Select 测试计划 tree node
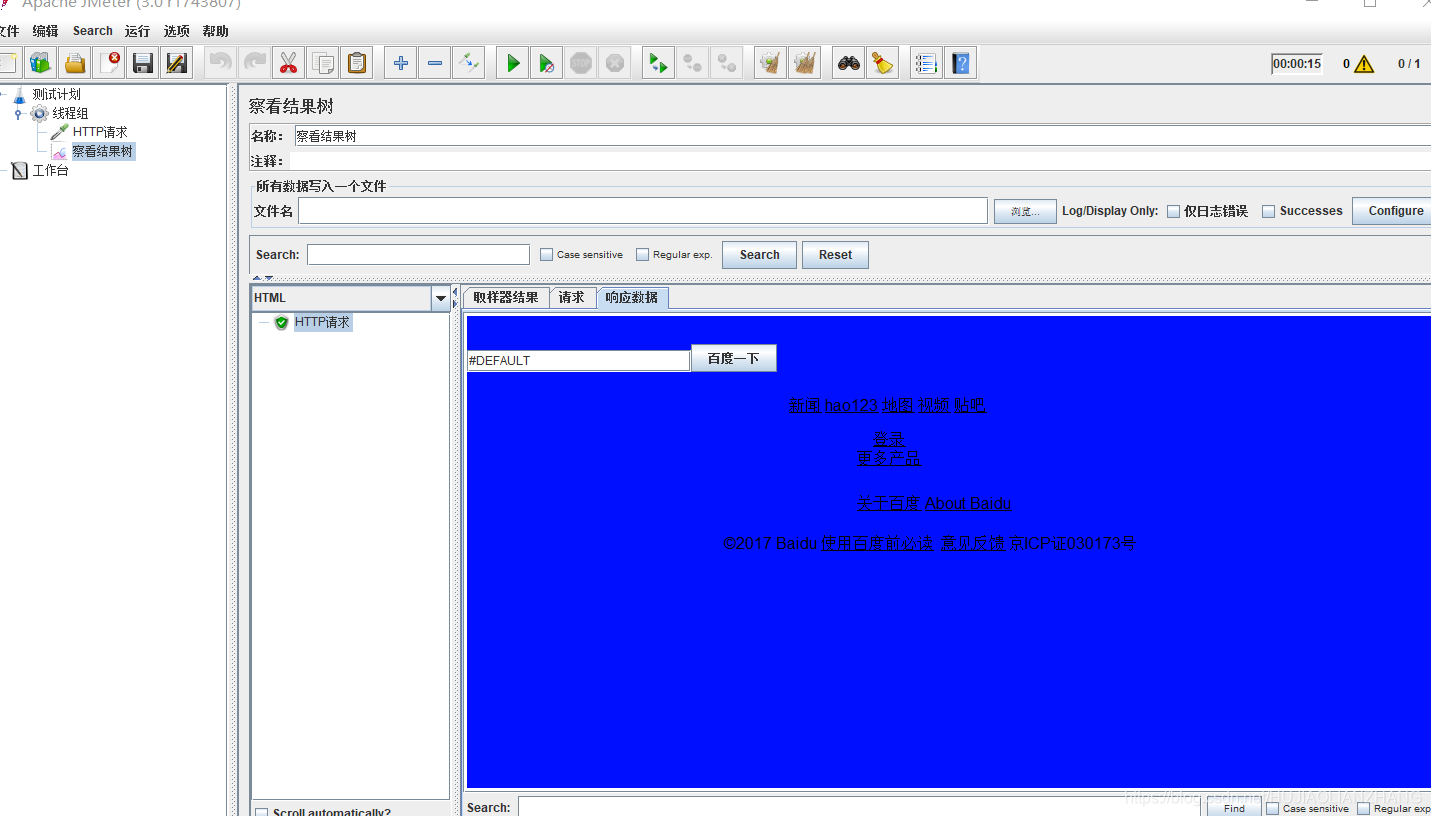Viewport: 1431px width, 816px height. coord(56,94)
